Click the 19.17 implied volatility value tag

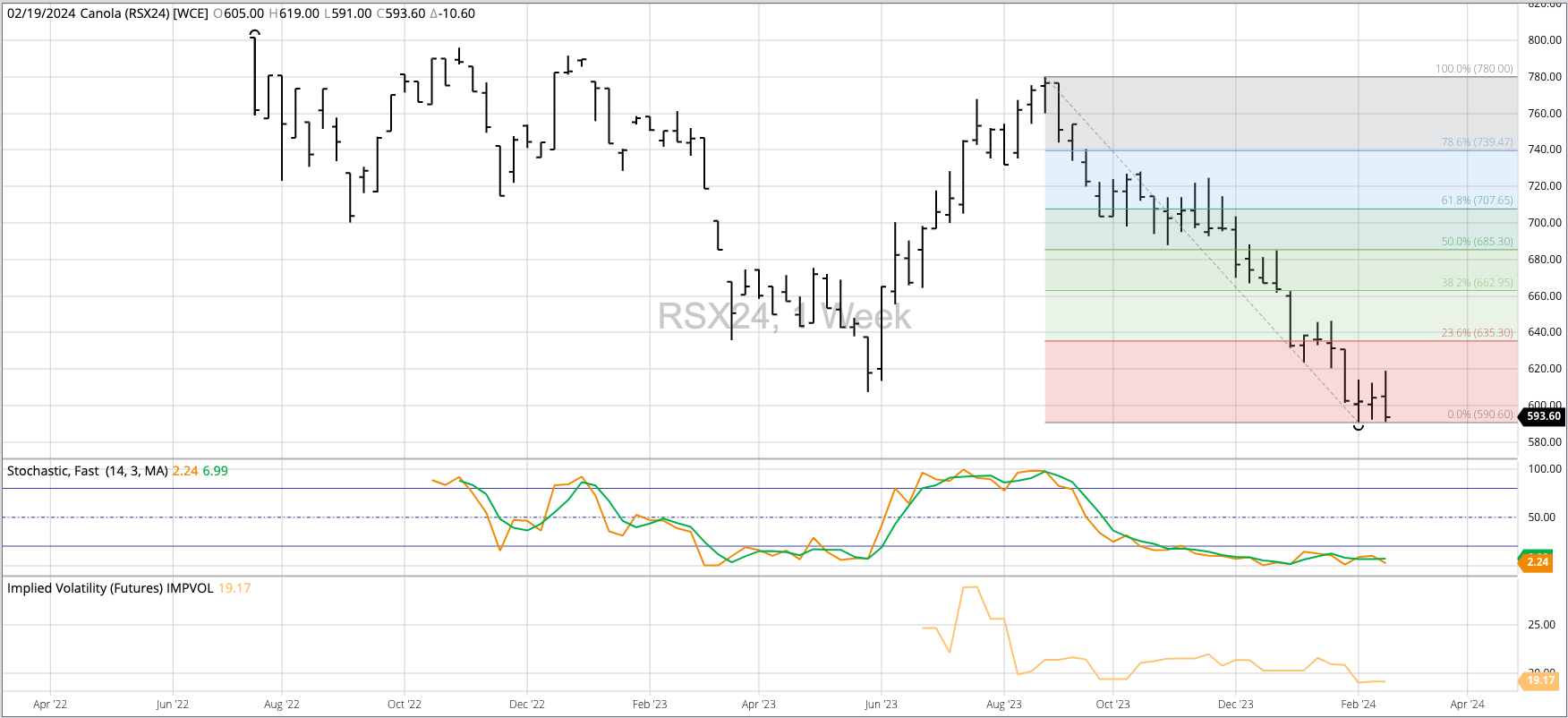(x=1540, y=680)
